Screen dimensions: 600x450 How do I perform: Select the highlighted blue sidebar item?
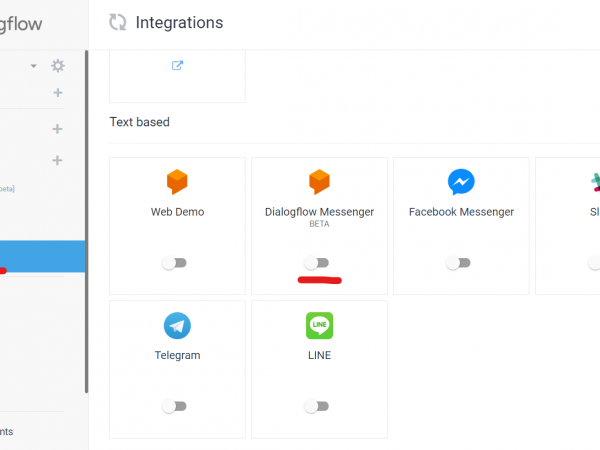tap(42, 256)
